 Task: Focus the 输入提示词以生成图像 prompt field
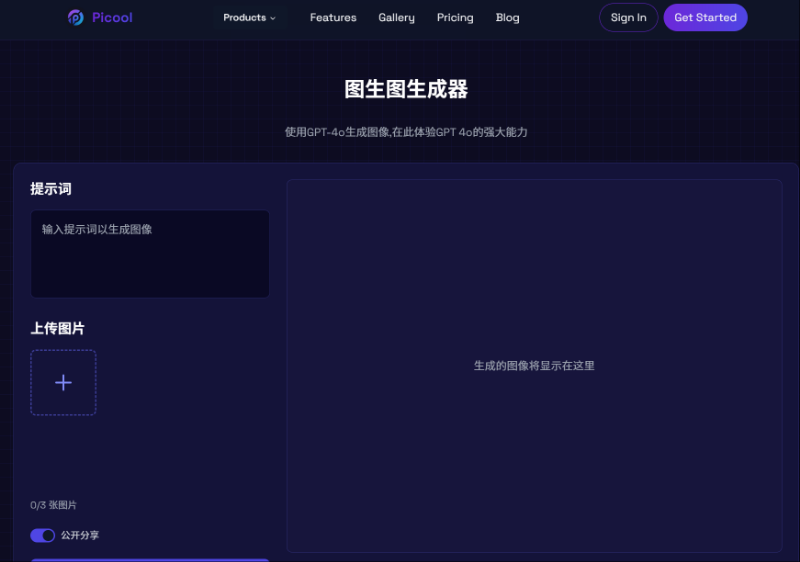(150, 254)
